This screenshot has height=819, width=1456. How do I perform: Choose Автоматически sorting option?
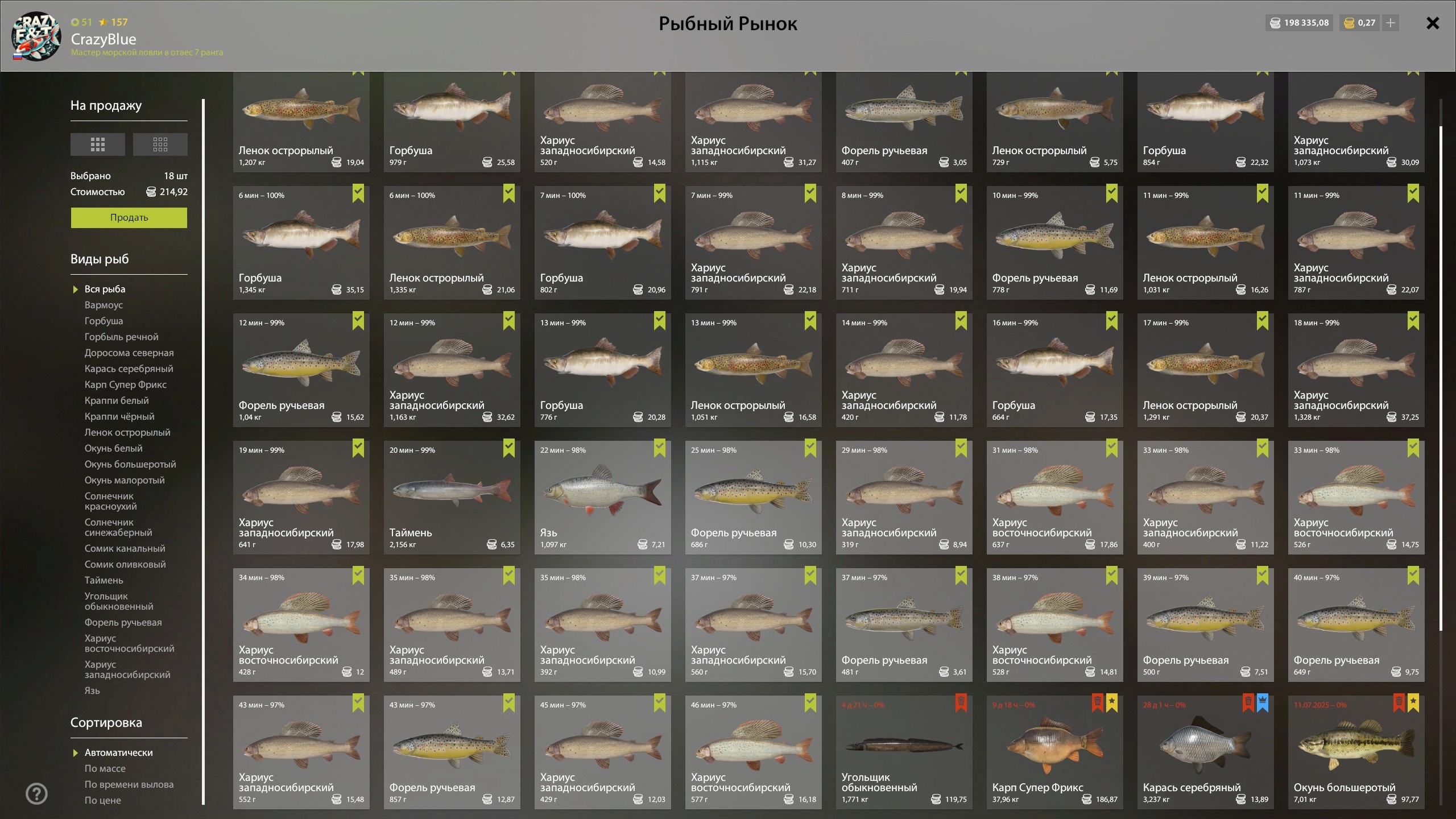118,752
